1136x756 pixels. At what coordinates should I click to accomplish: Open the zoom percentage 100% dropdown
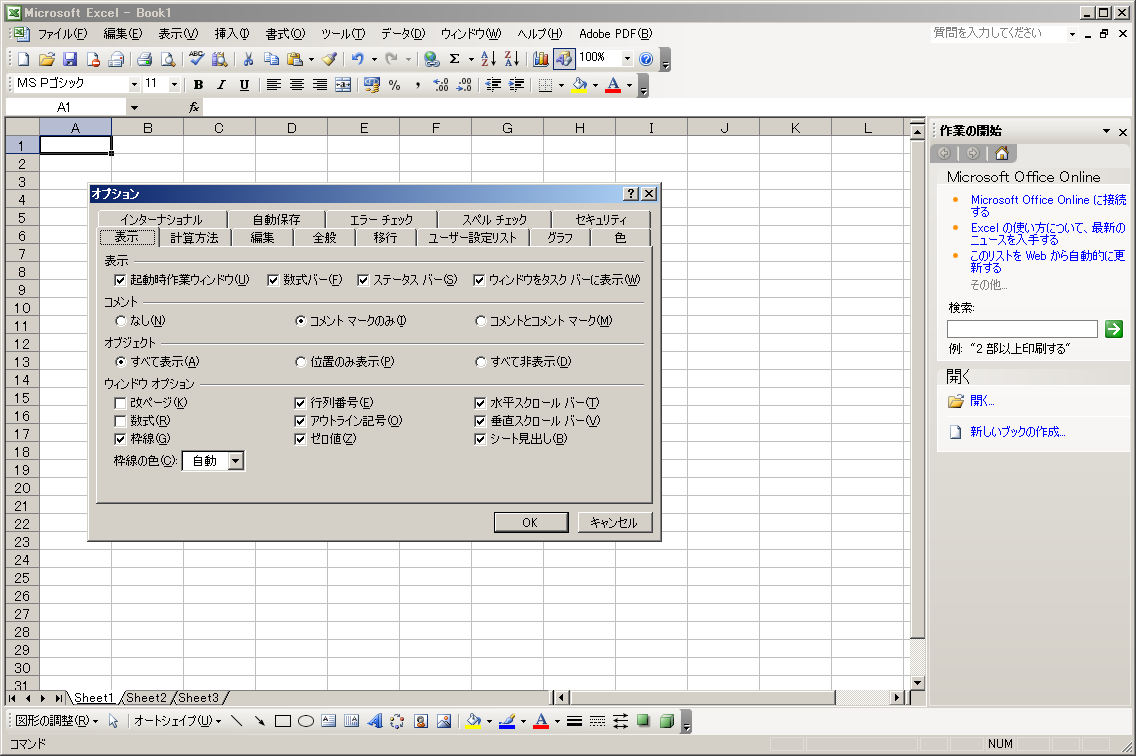pos(627,59)
